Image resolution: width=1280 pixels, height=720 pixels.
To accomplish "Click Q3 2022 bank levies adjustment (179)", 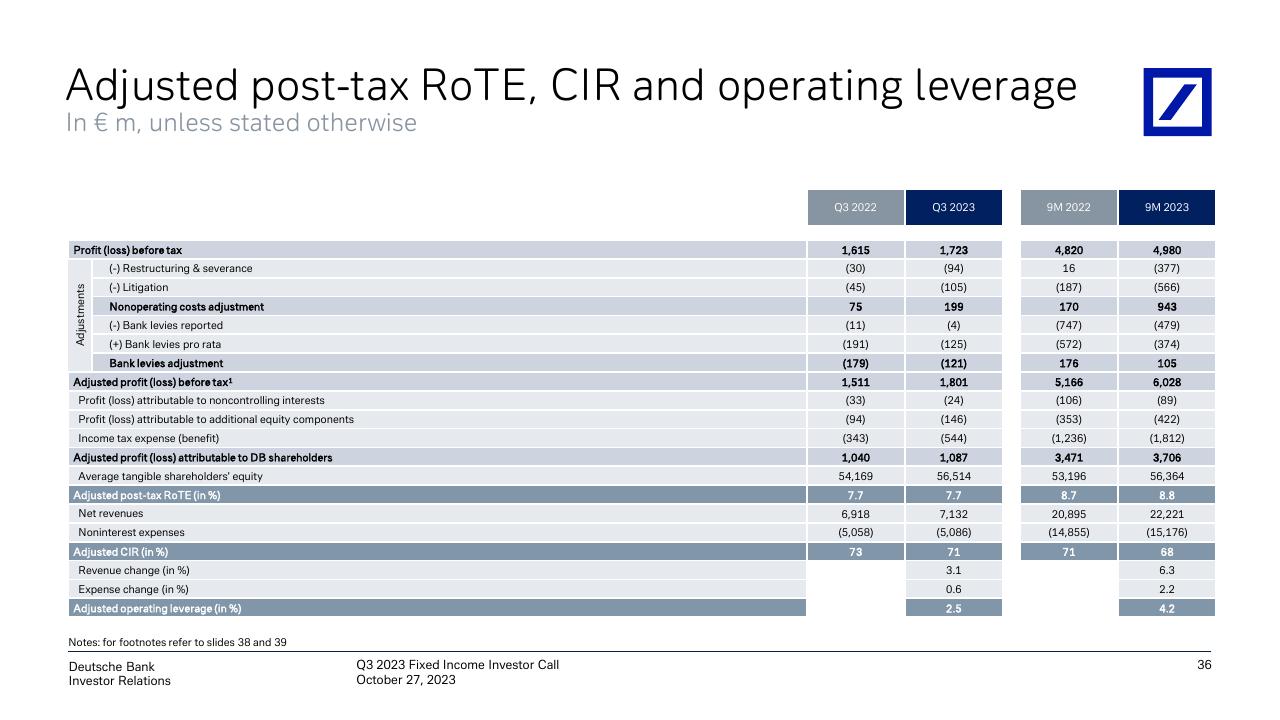I will click(x=855, y=363).
